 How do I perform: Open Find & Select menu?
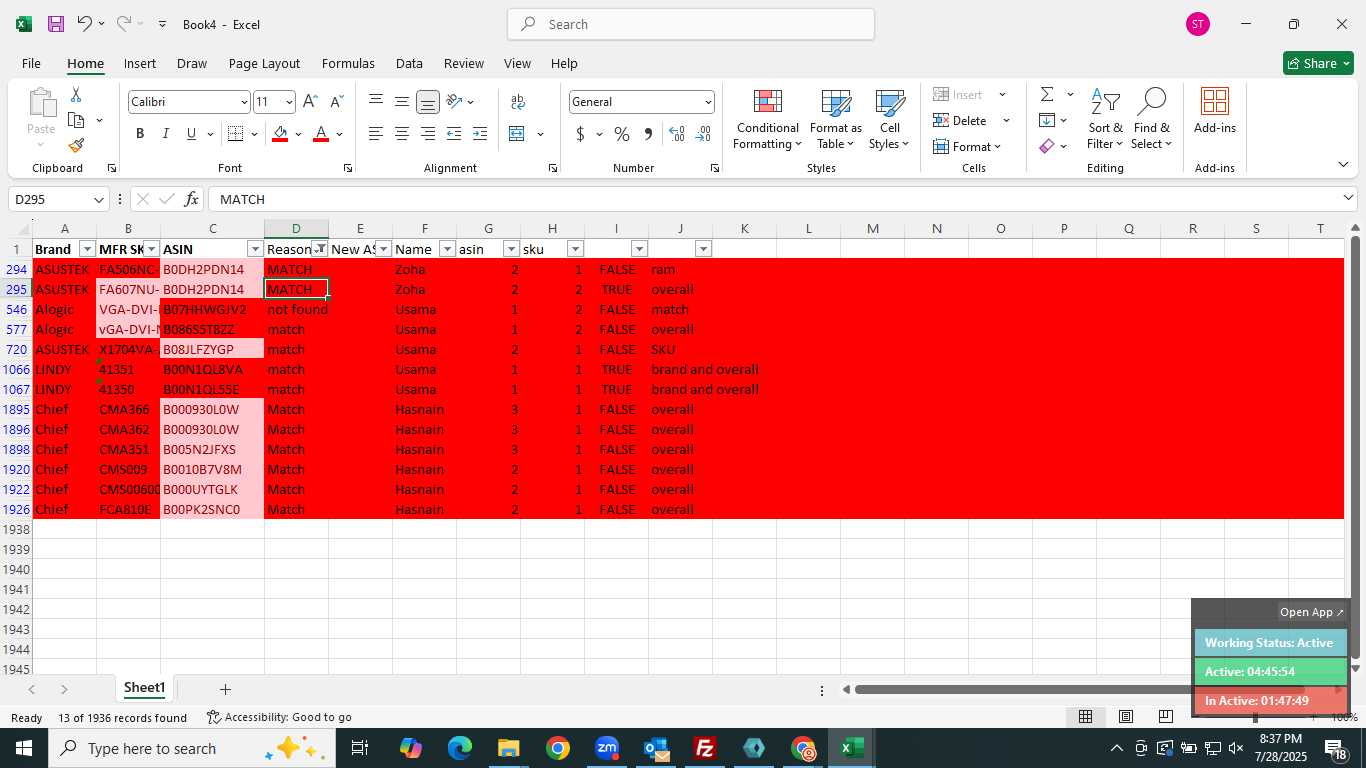click(x=1152, y=120)
